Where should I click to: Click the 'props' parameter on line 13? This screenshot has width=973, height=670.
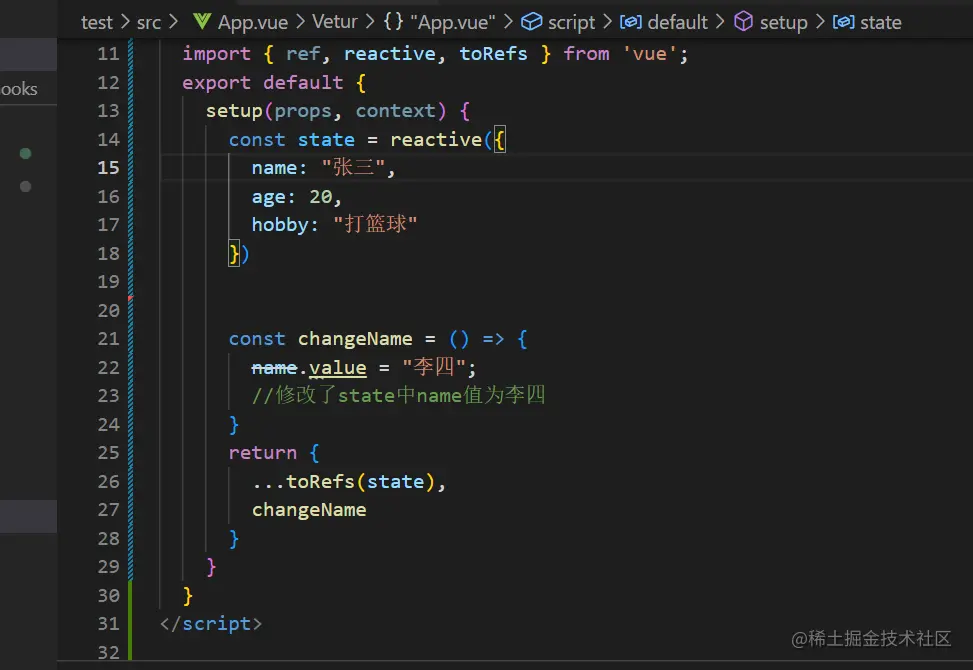tap(303, 112)
